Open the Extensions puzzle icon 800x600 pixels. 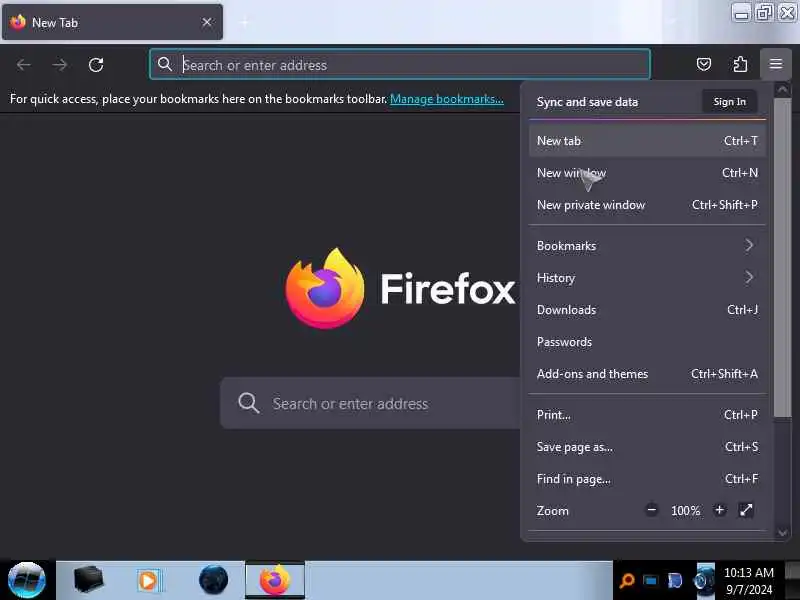click(740, 64)
